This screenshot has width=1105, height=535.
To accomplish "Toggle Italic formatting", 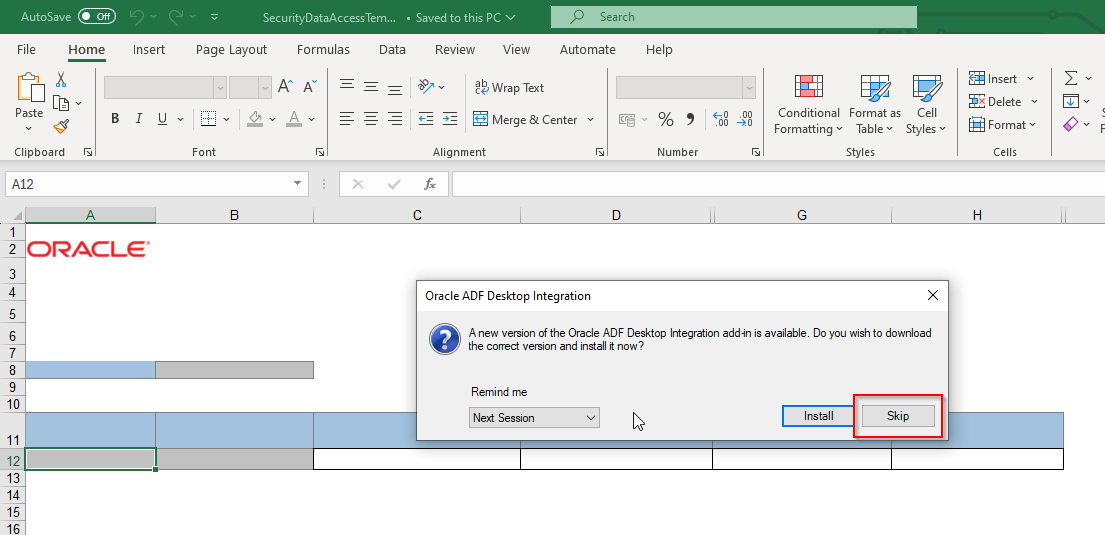I will [139, 119].
